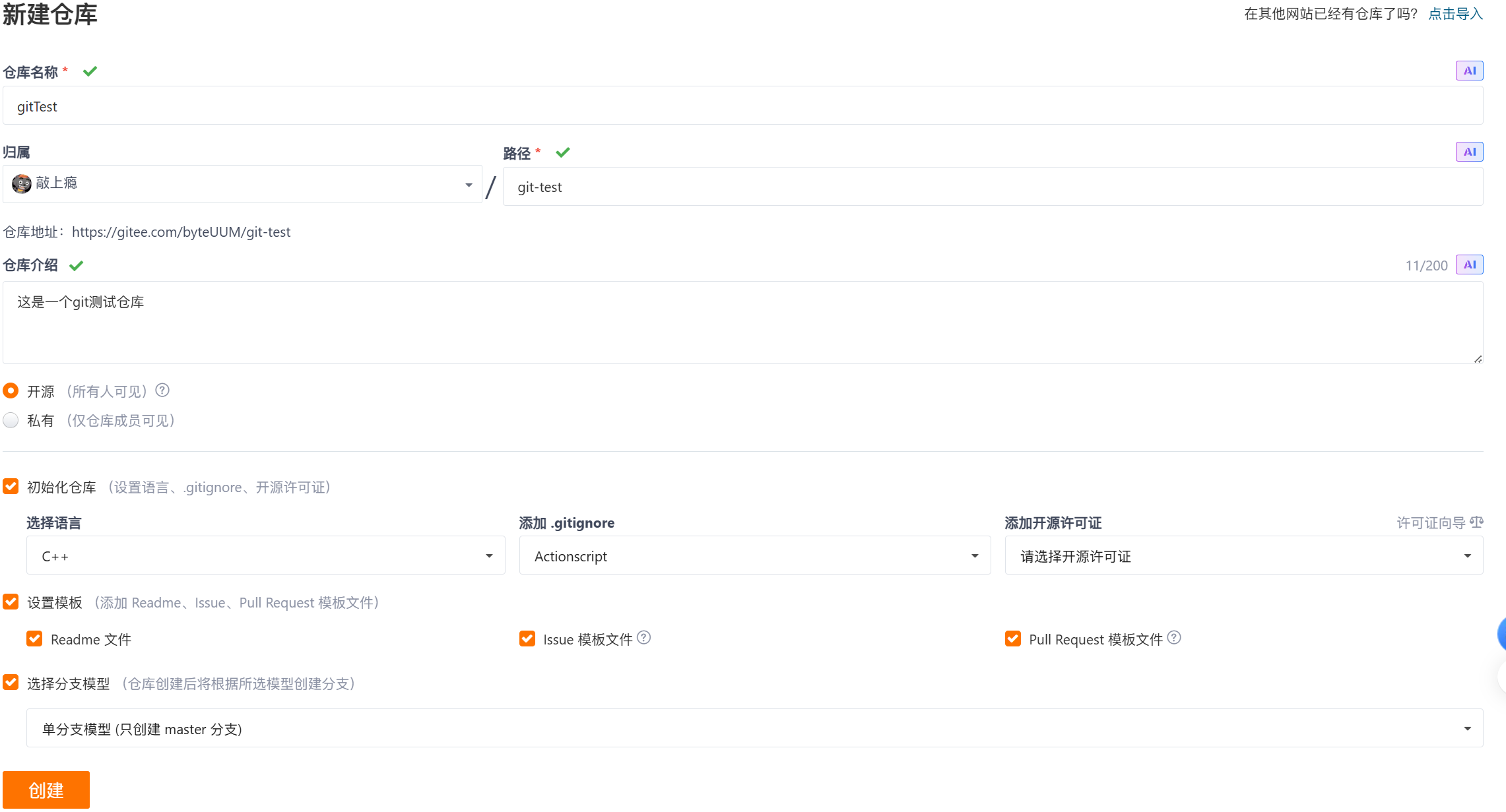Select the 私有 radio button
This screenshot has width=1506, height=812.
(11, 420)
